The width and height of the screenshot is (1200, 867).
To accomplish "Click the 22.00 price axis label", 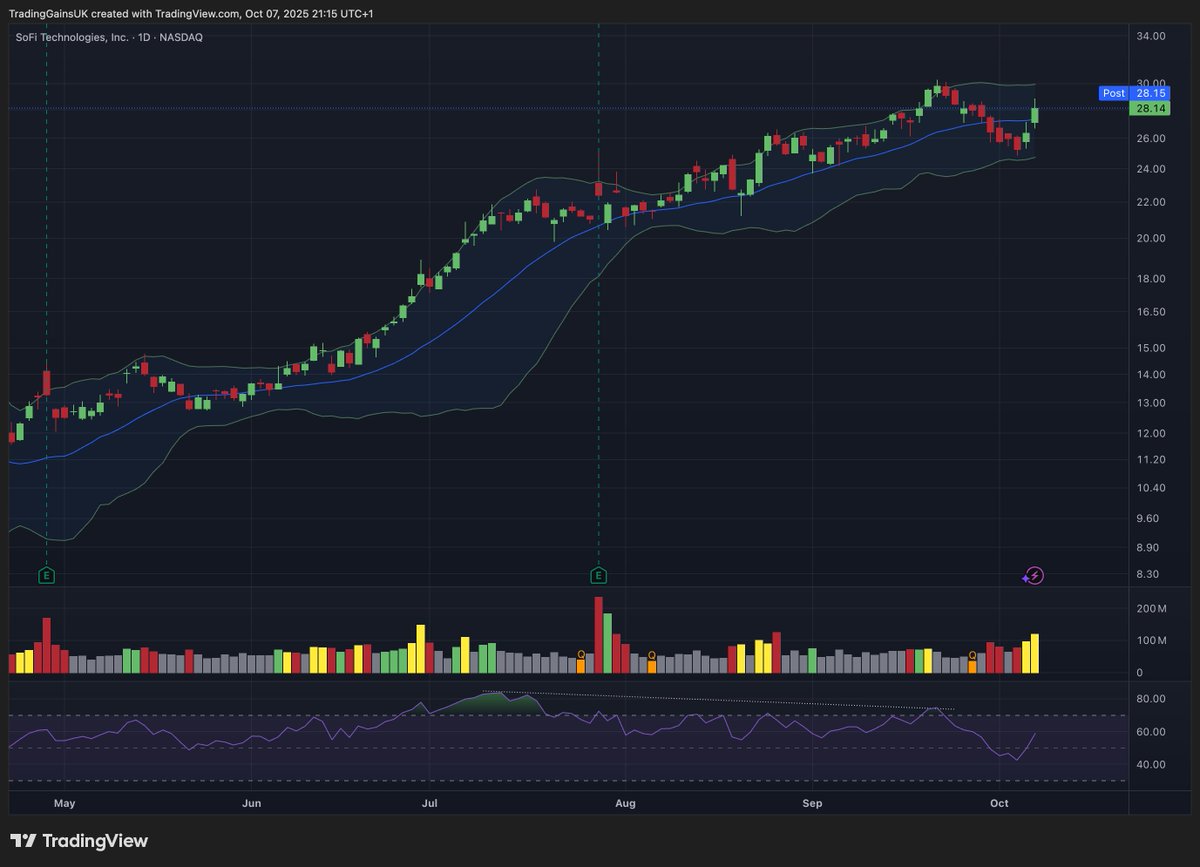I will click(1152, 202).
